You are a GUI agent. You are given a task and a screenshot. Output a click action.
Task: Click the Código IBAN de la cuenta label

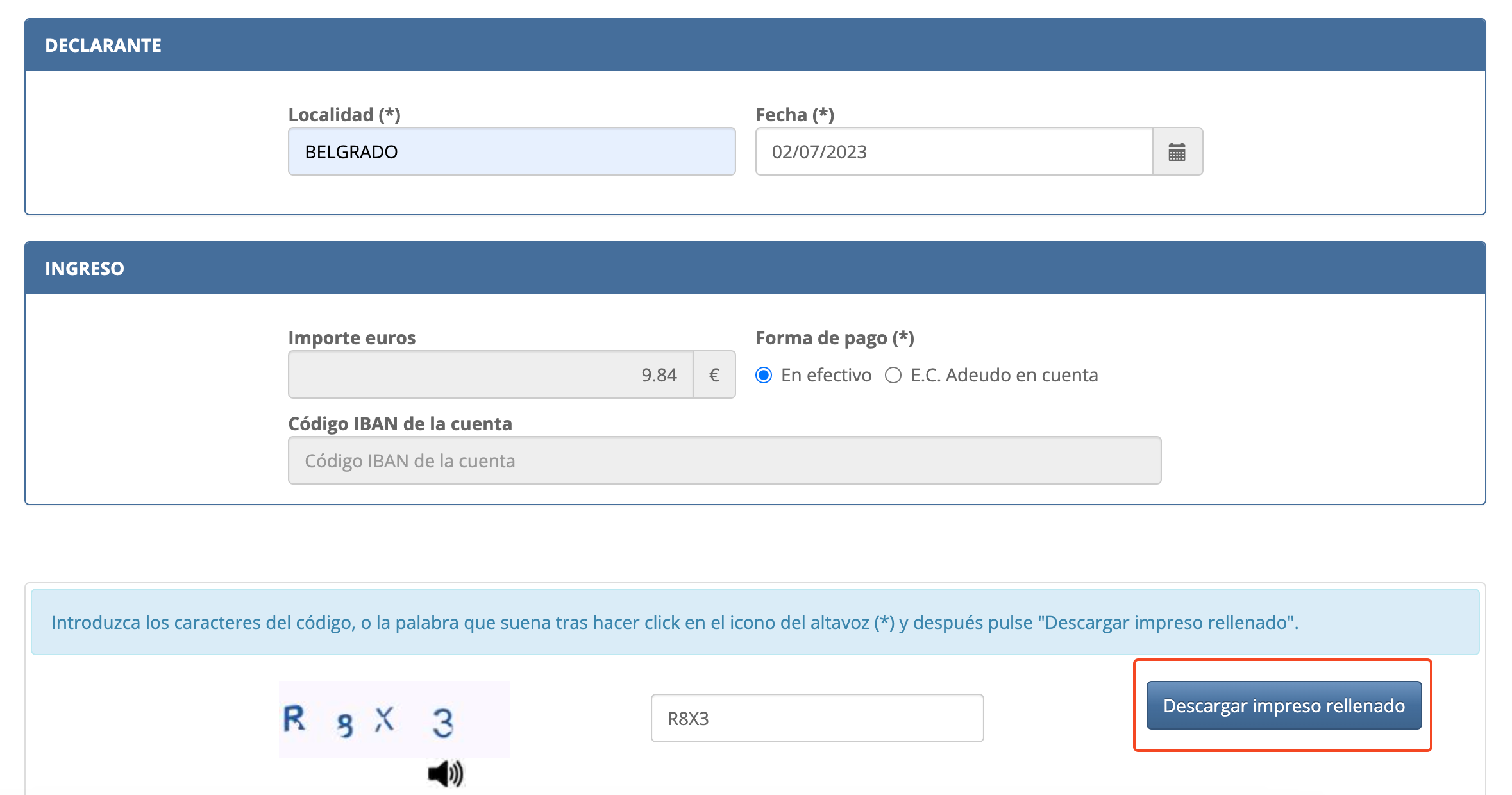[x=399, y=424]
